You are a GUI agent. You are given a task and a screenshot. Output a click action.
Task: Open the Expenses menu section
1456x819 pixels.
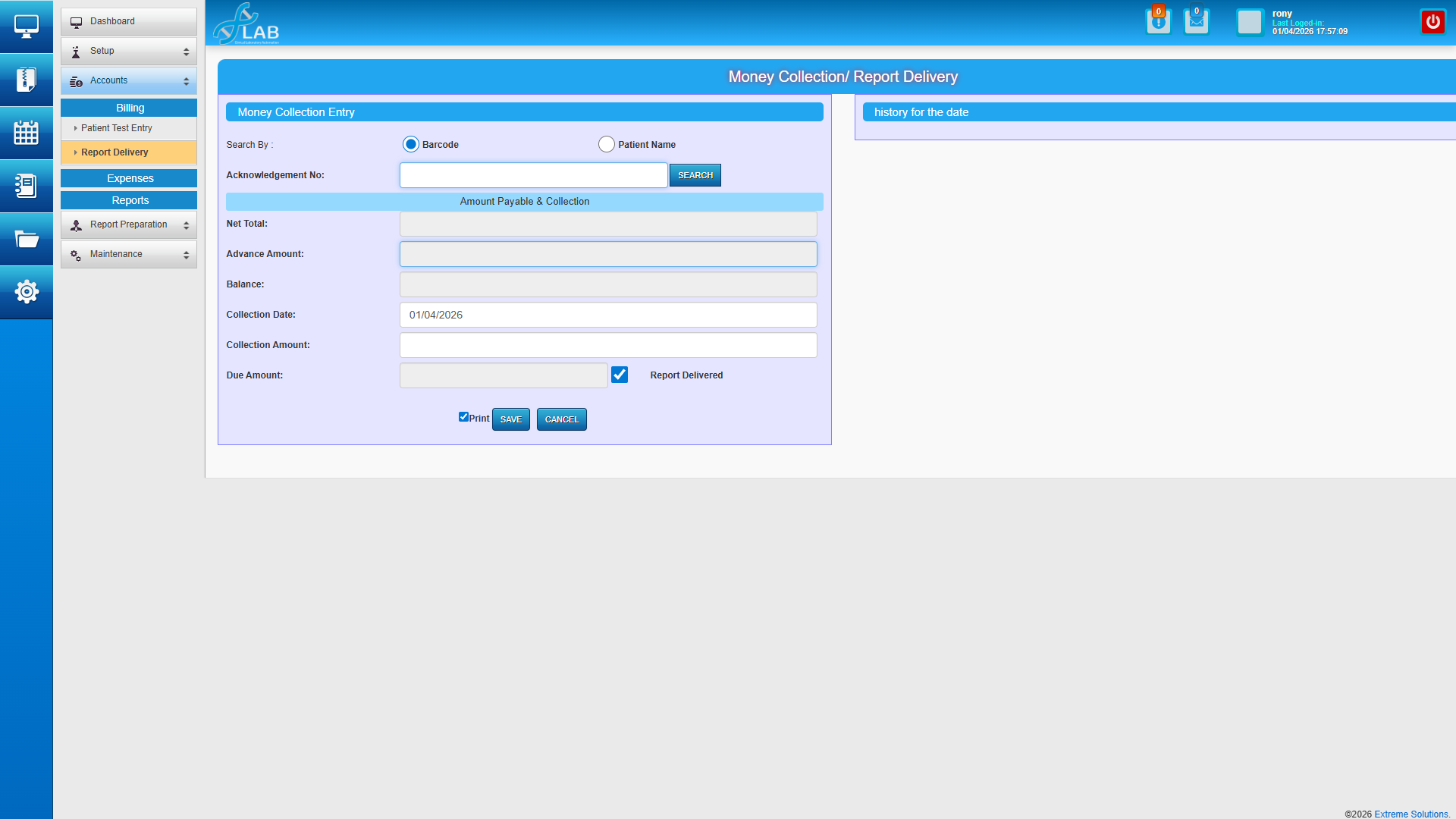[130, 178]
